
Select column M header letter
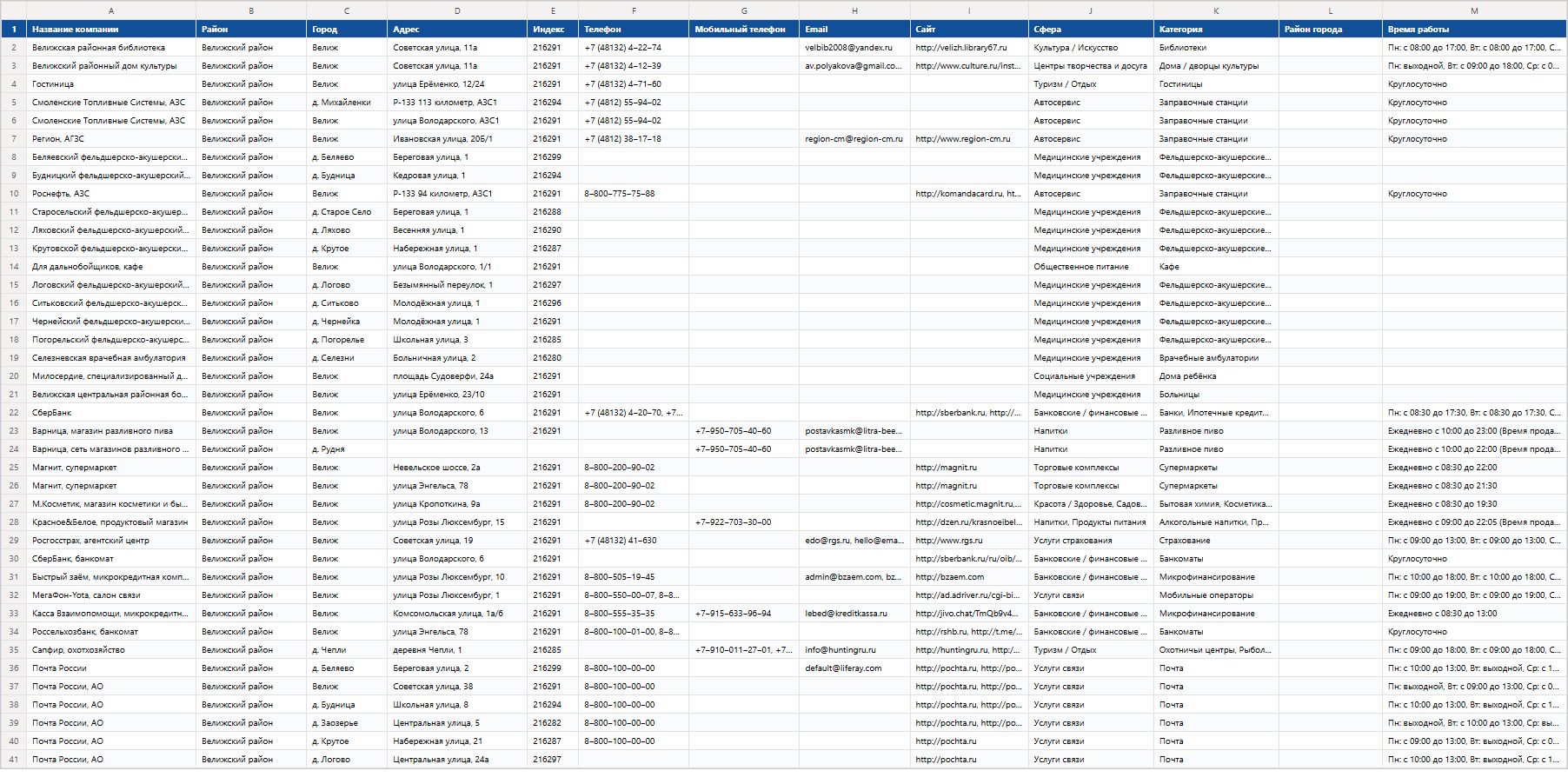(x=1474, y=10)
